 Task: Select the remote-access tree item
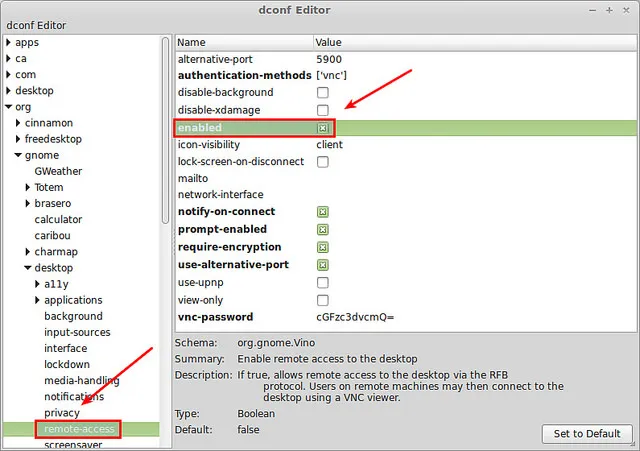coord(79,429)
